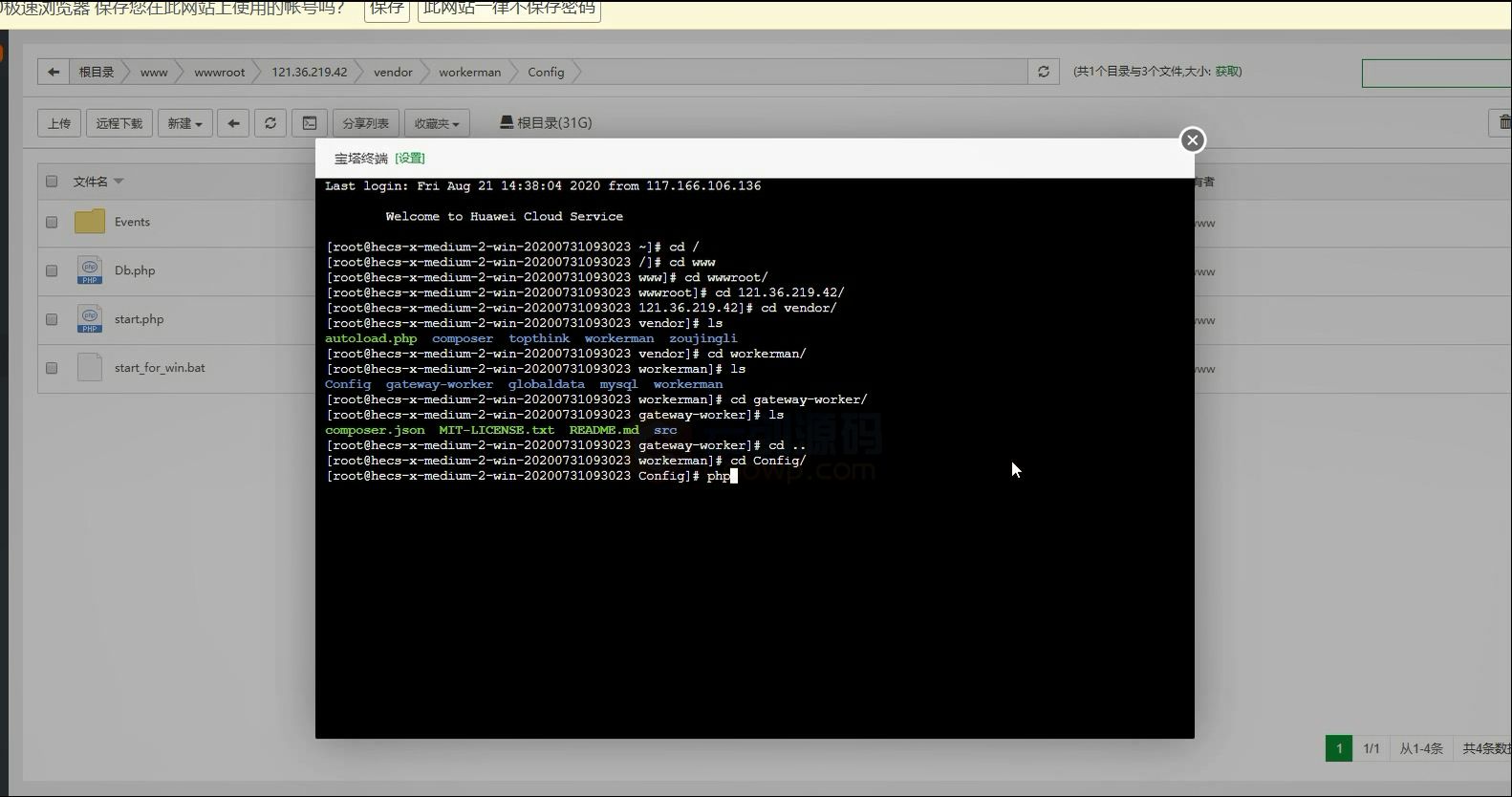Image resolution: width=1512 pixels, height=797 pixels.
Task: Go to workerman in breadcrumb
Action: (469, 72)
